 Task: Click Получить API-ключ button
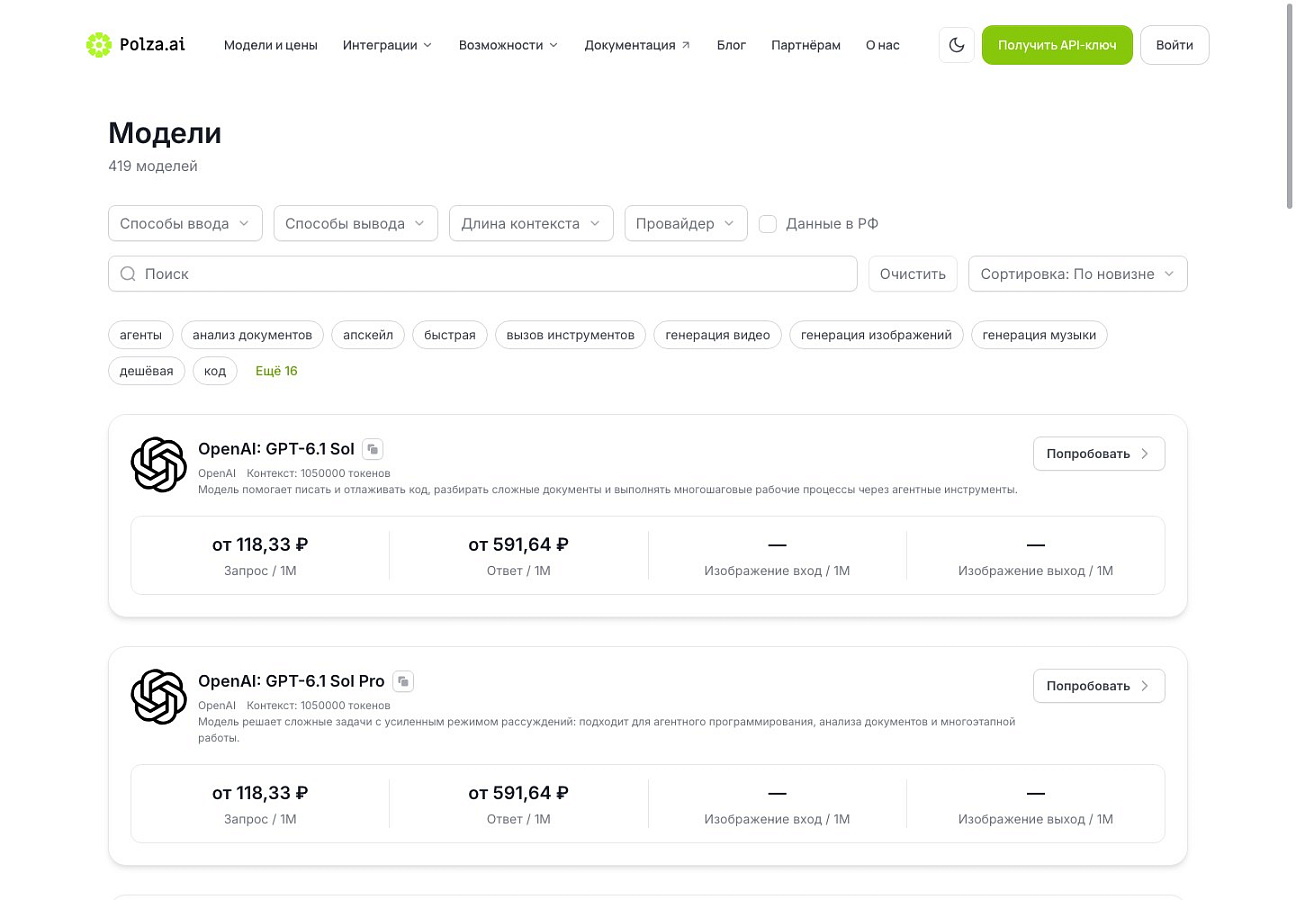pos(1057,45)
